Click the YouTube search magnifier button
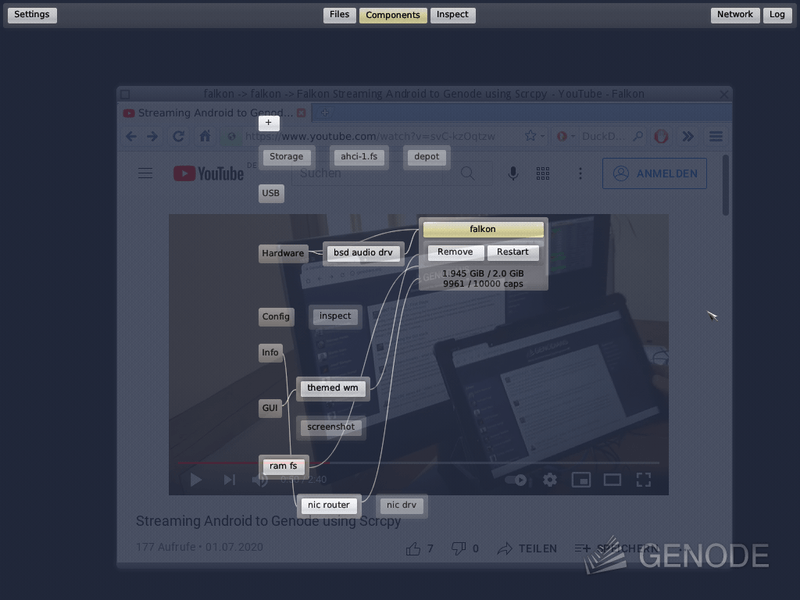800x600 pixels. [467, 173]
